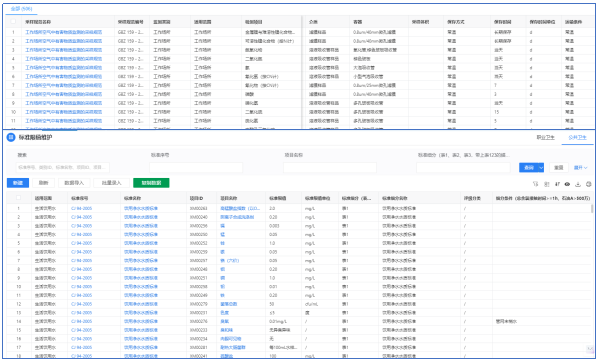The image size is (597, 360).
Task: Open the 耐热大肠菌群 item link in row 17
Action: pos(233,347)
